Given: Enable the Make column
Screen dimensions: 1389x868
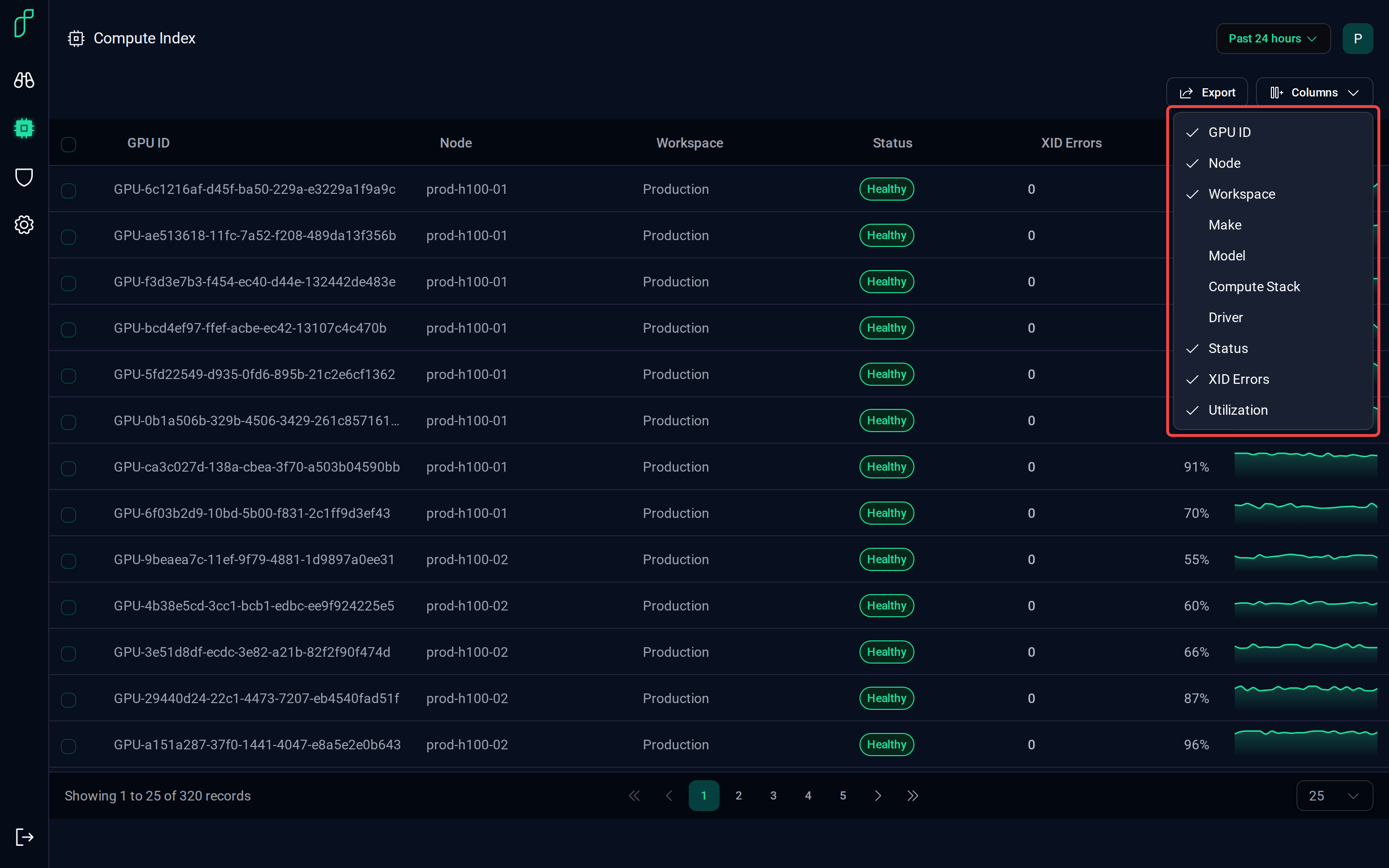Looking at the screenshot, I should (x=1273, y=224).
